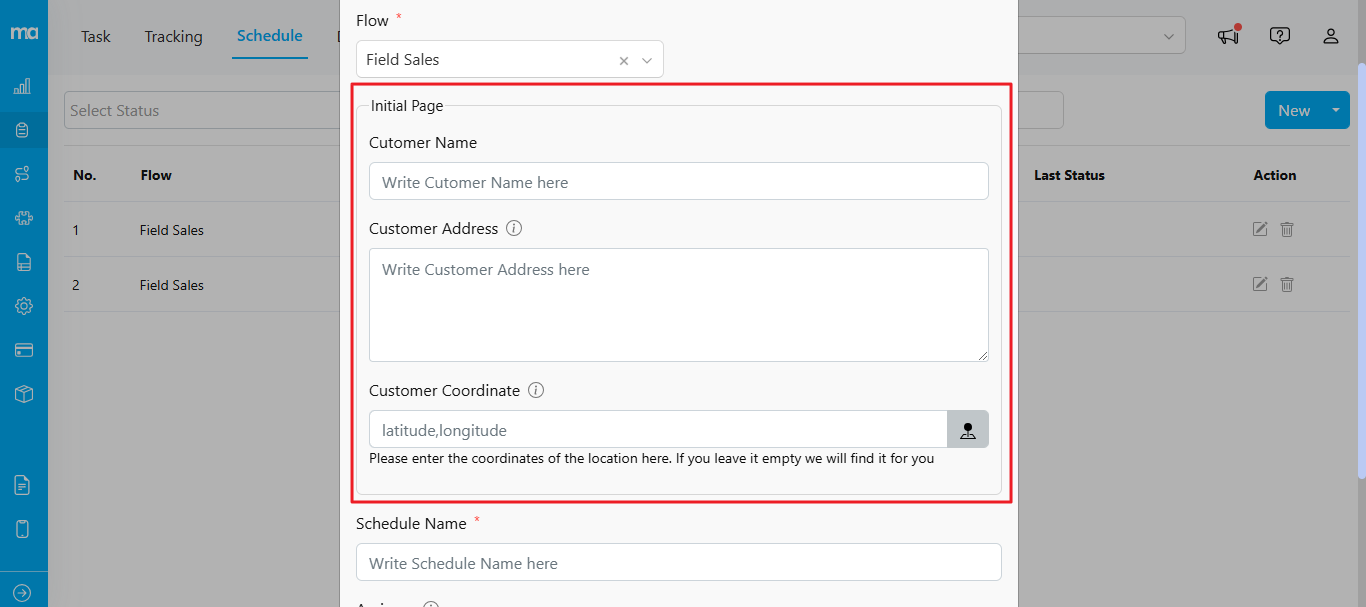The width and height of the screenshot is (1366, 607).
Task: Open the dashboard chart icon in sidebar
Action: click(23, 86)
